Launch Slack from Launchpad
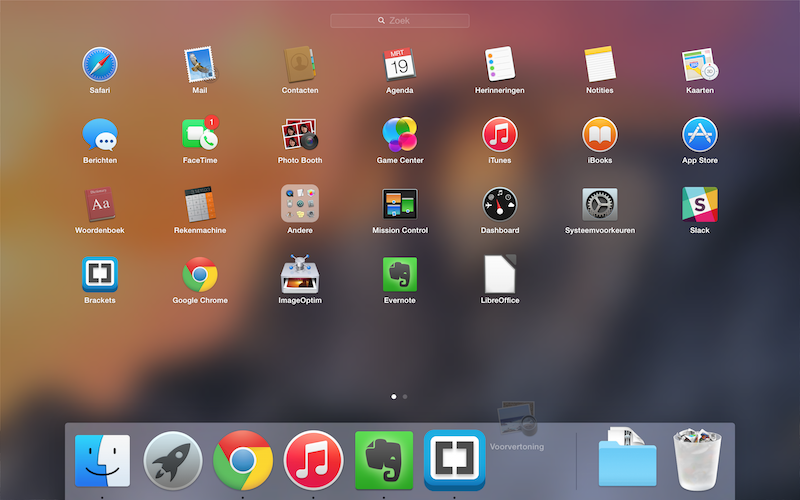Image resolution: width=800 pixels, height=500 pixels. [699, 204]
